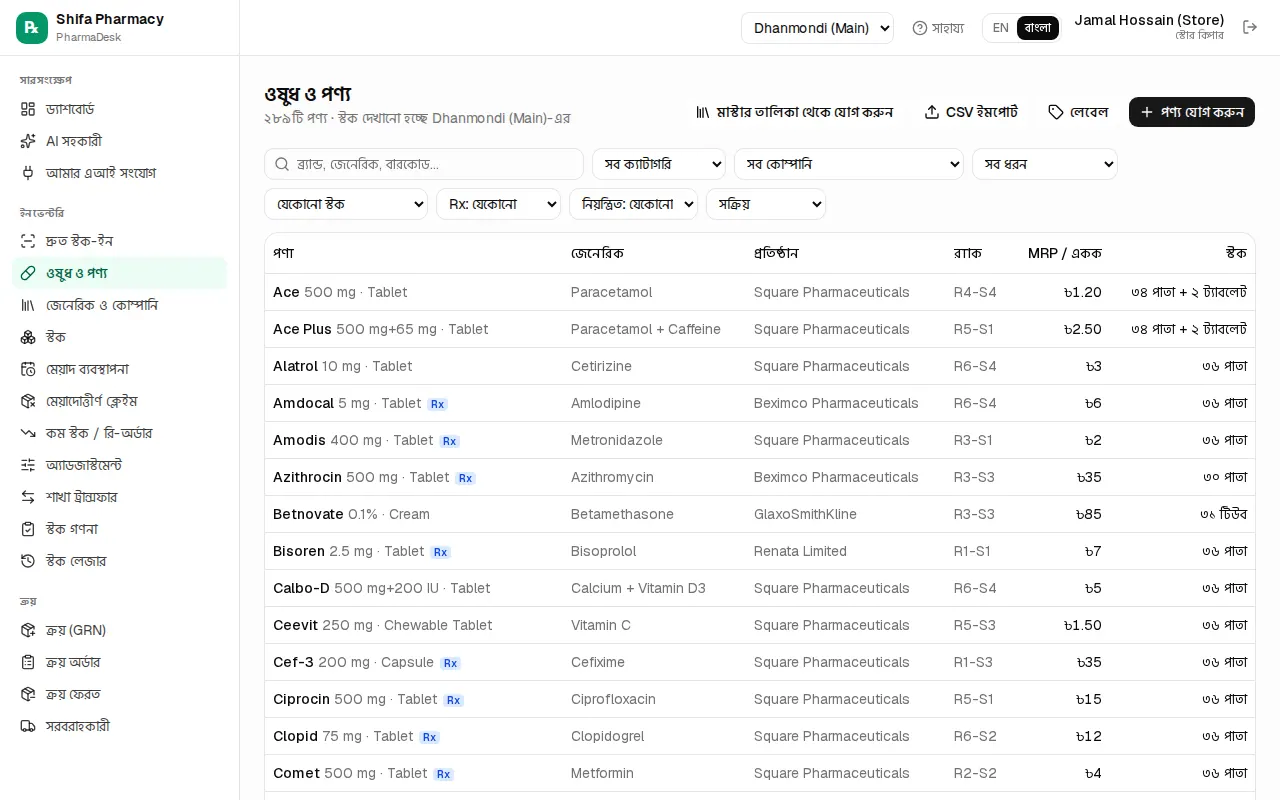Open ক্রয় (GRN) in the sidebar

click(120, 630)
